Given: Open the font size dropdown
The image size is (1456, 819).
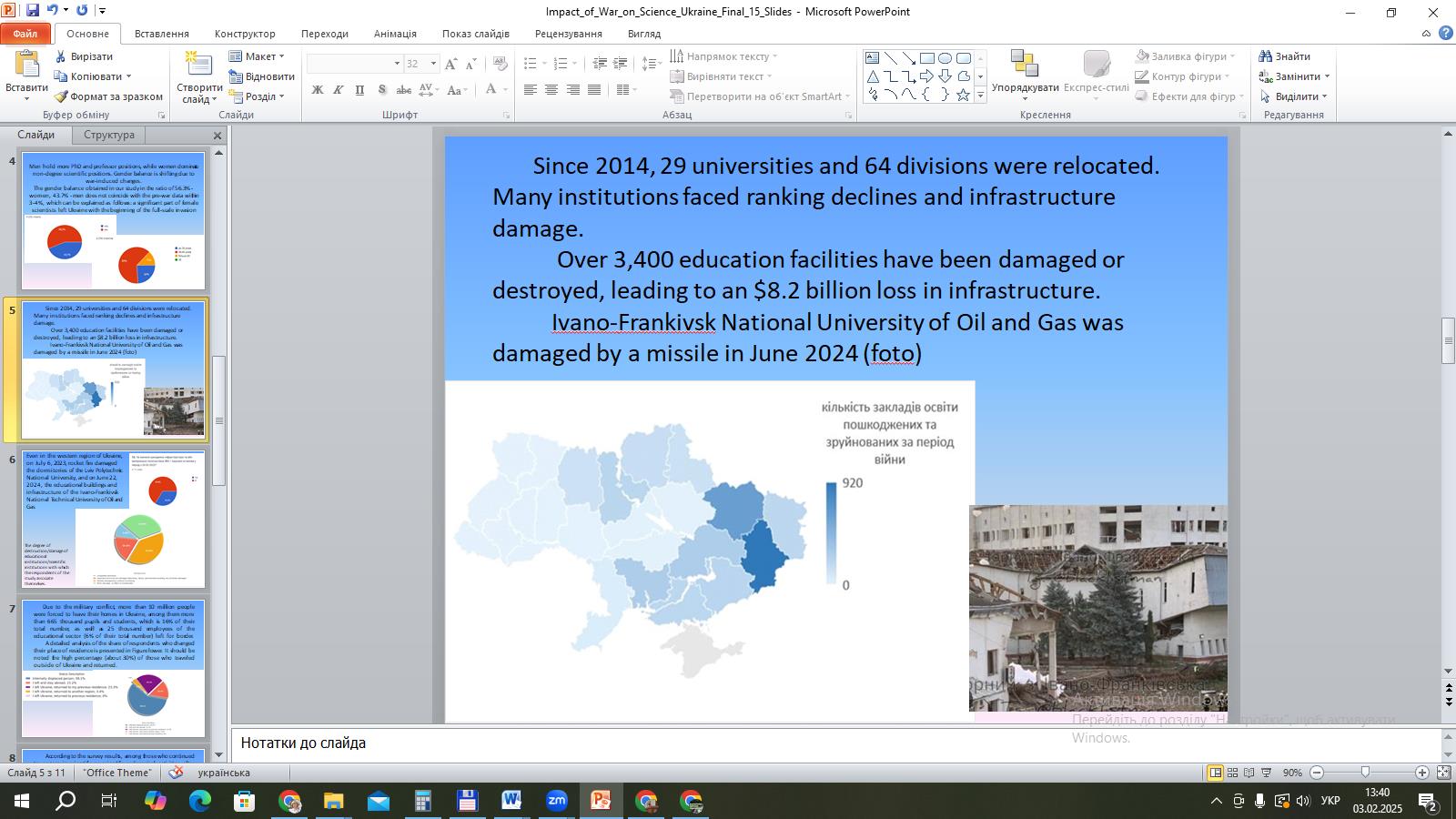Looking at the screenshot, I should coord(433,64).
